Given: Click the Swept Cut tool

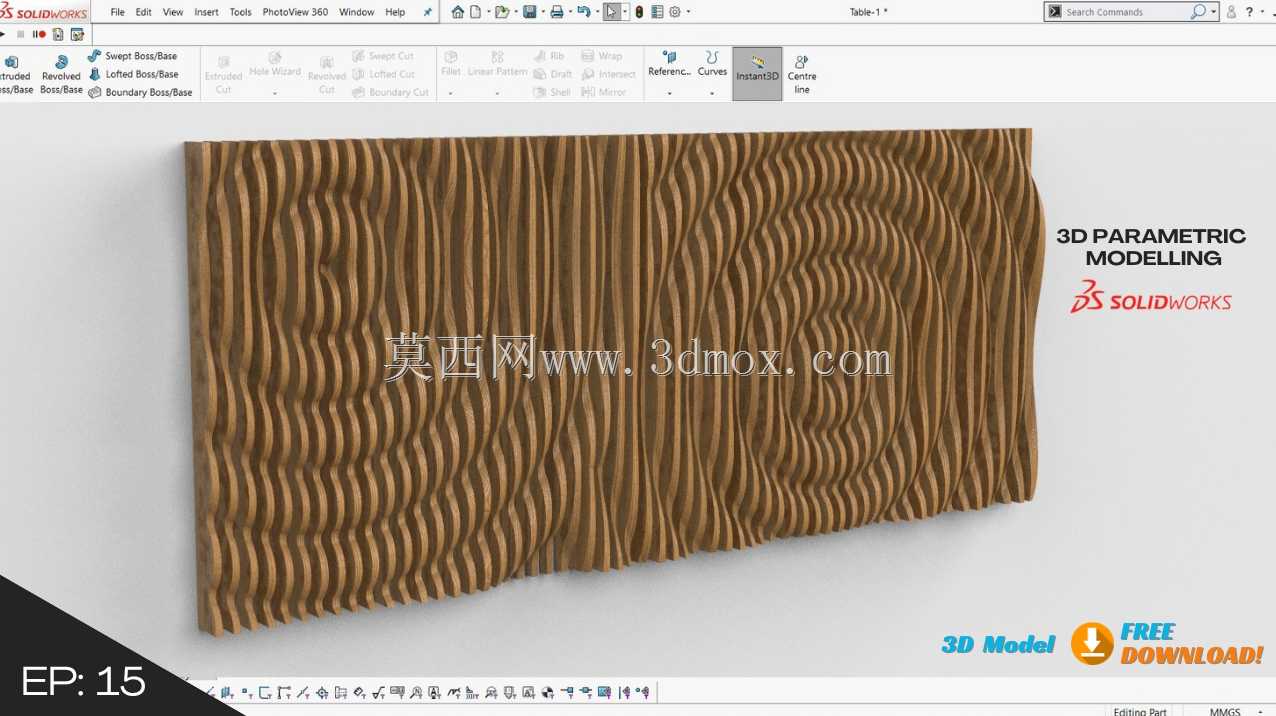Looking at the screenshot, I should tap(383, 56).
